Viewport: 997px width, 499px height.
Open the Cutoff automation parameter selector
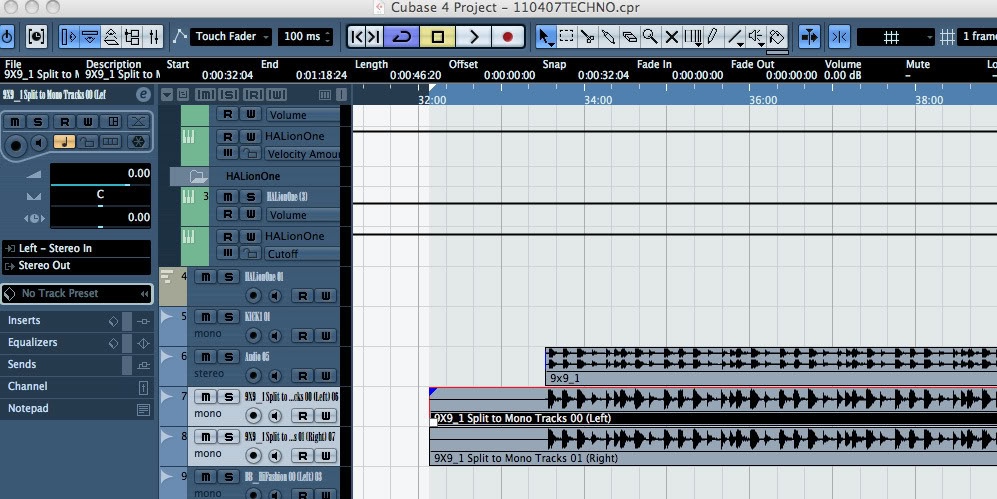[x=302, y=254]
